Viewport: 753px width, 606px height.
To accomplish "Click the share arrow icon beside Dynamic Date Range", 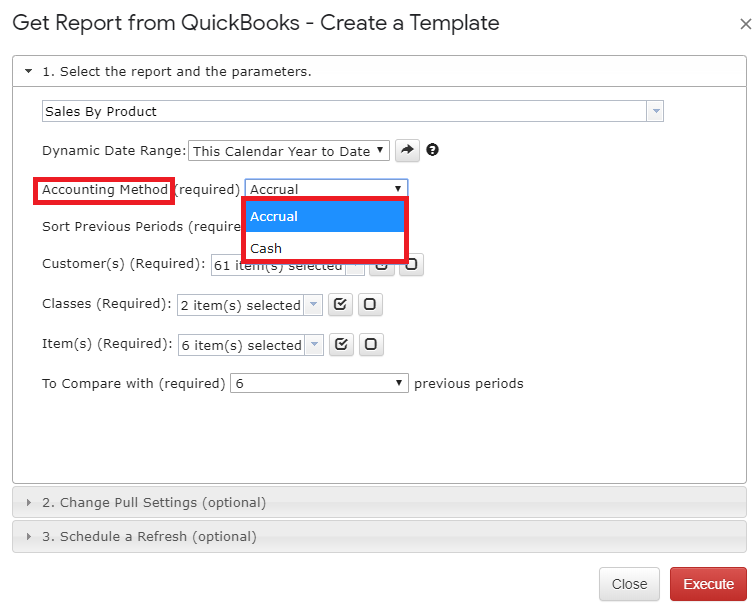I will coord(407,150).
